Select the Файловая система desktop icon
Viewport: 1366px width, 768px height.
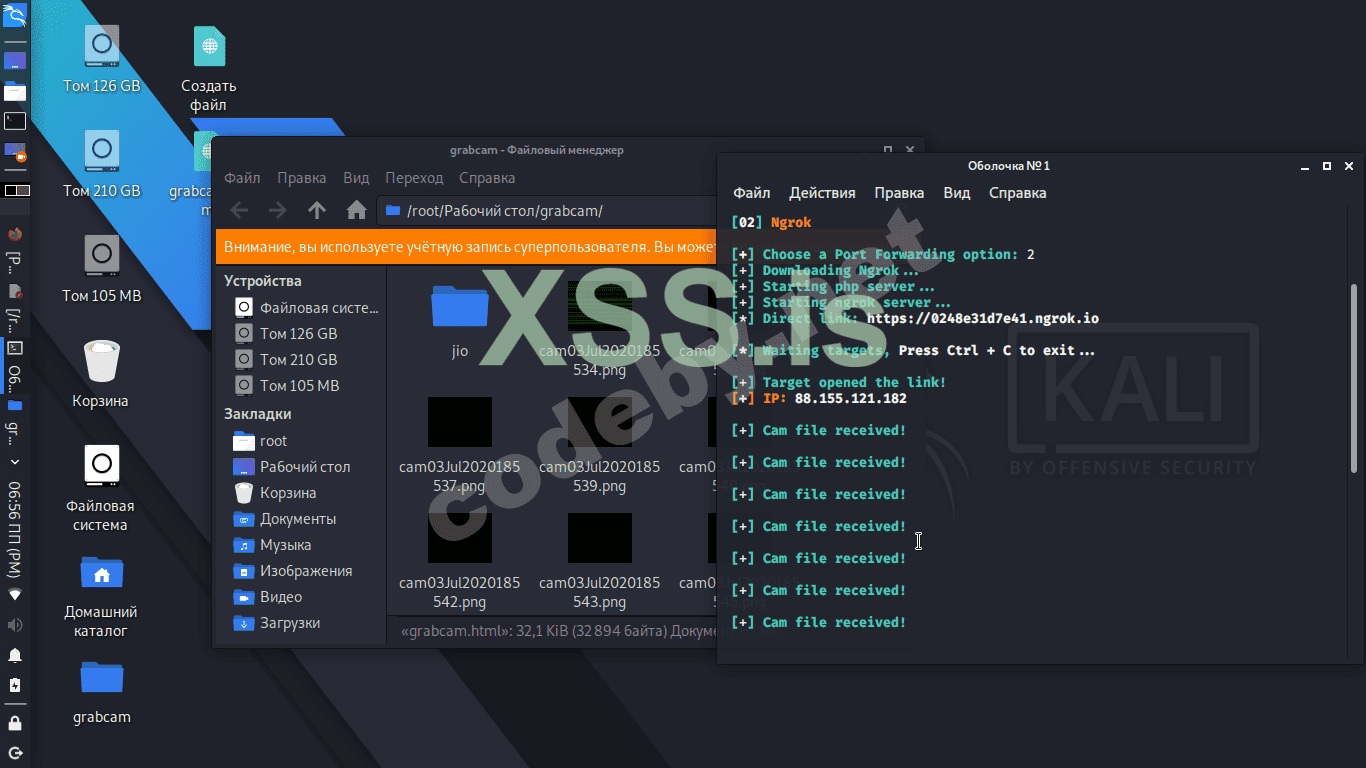tap(101, 488)
